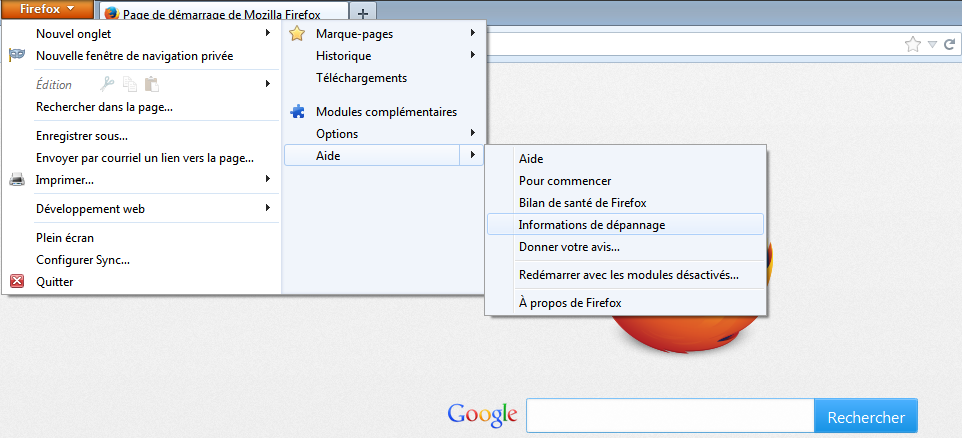Expand the Options submenu arrow
The width and height of the screenshot is (962, 438).
click(473, 133)
